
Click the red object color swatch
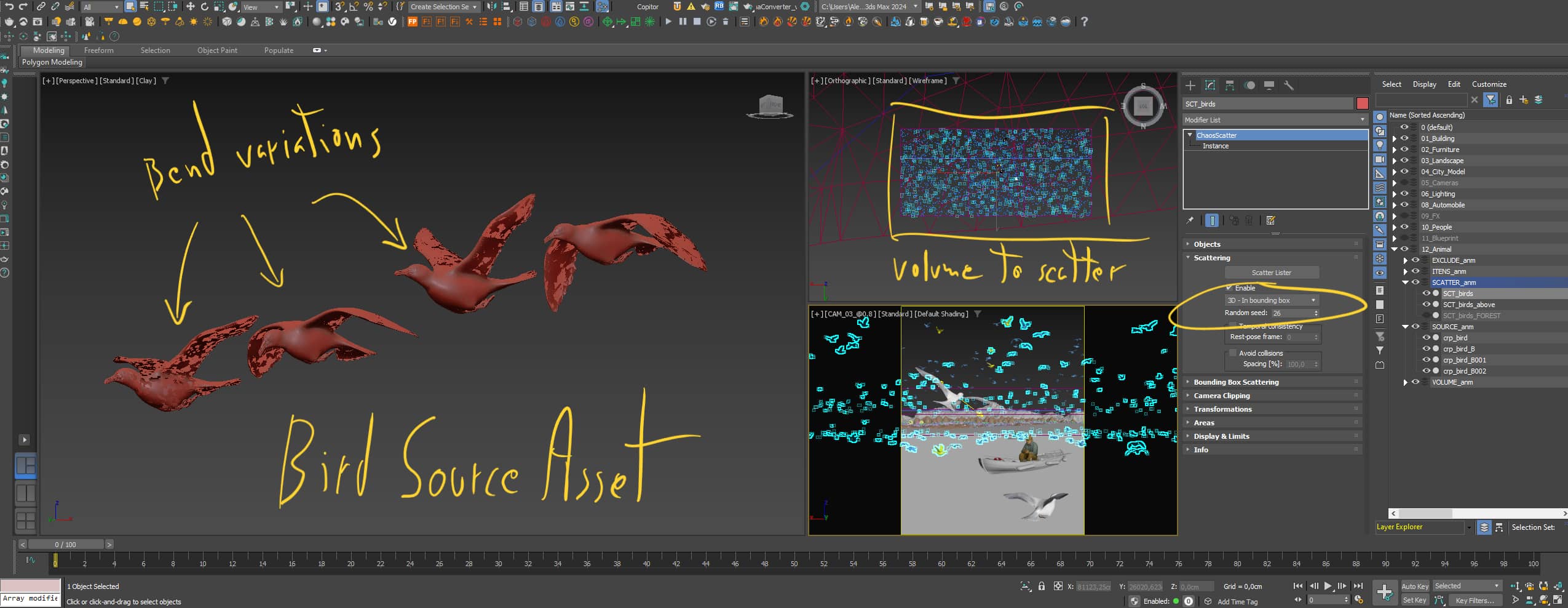pos(1363,104)
